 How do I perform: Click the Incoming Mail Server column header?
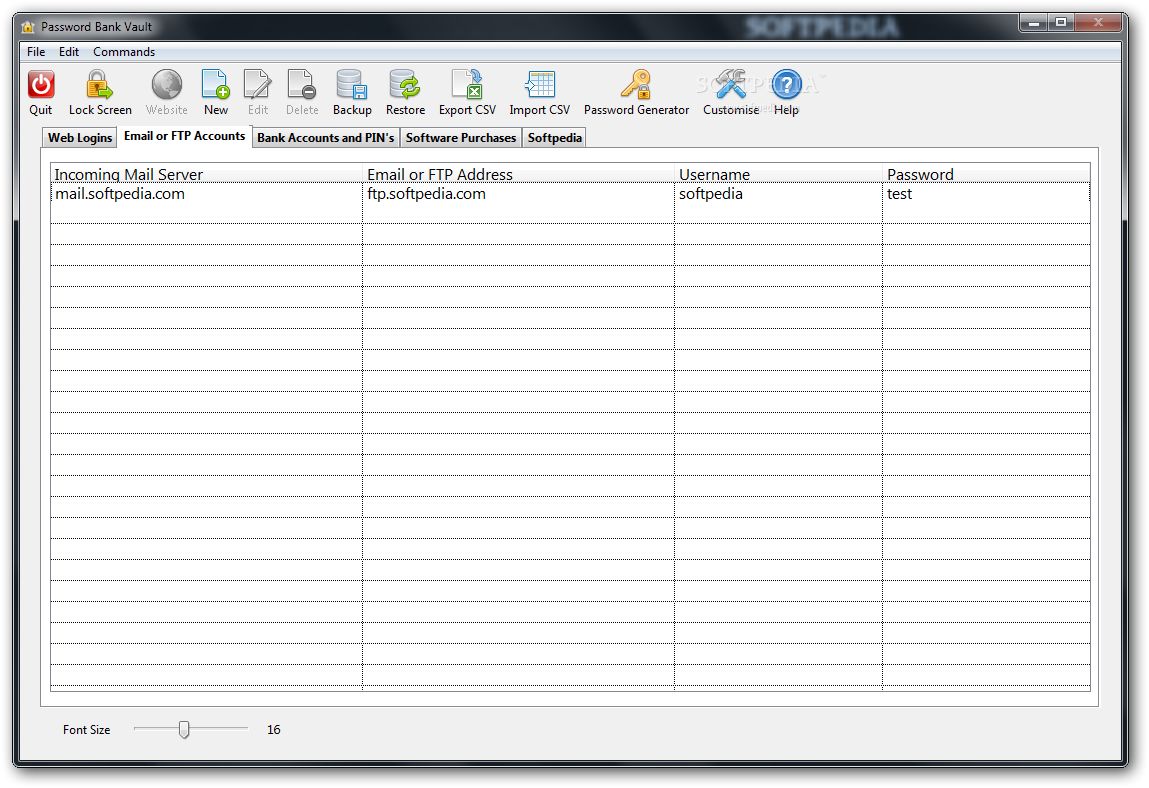206,174
